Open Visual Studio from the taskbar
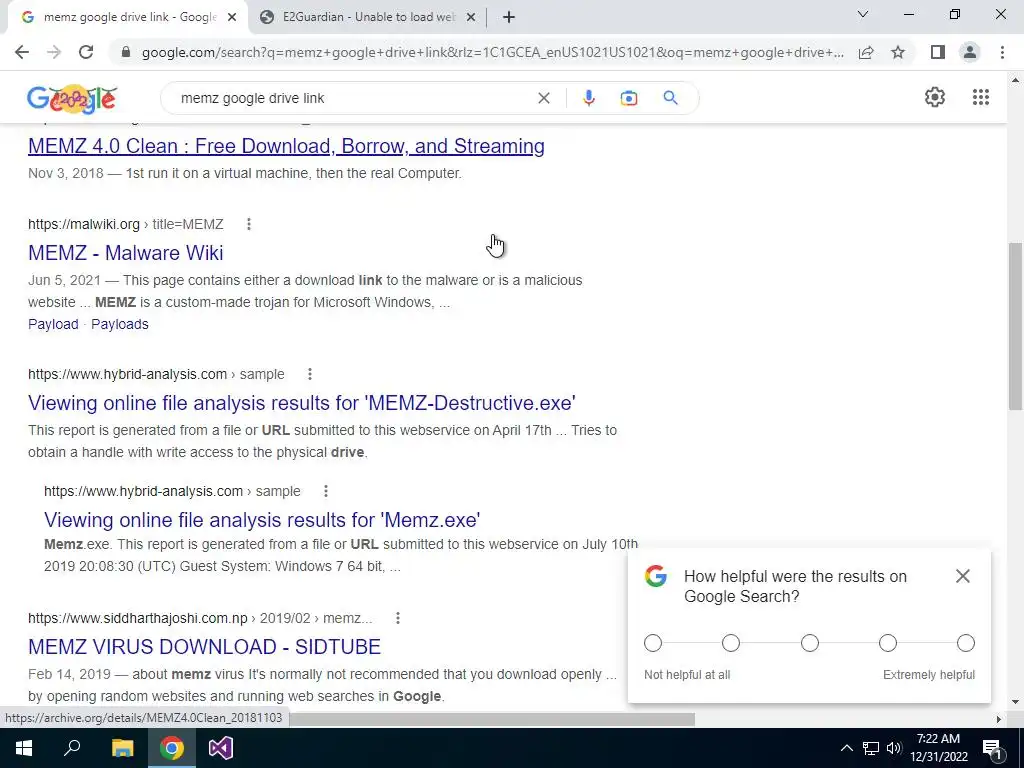1024x768 pixels. pos(221,748)
